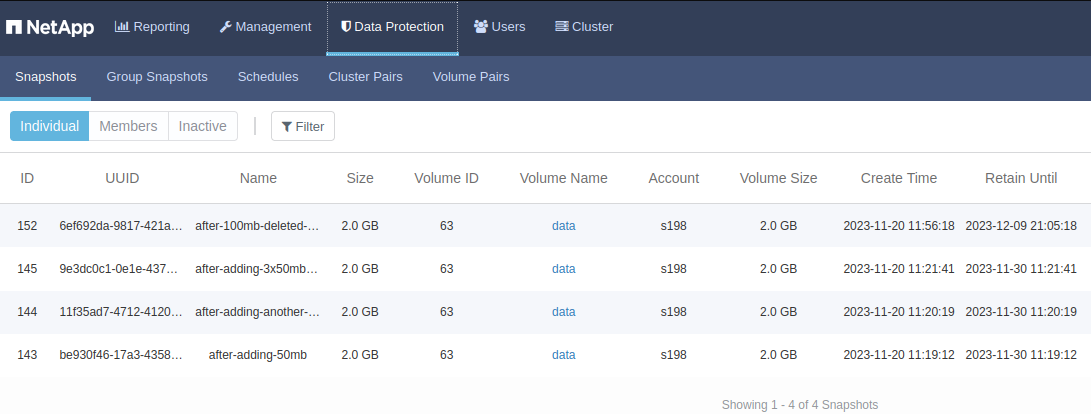Click ID cell 143
The image size is (1091, 414).
(x=27, y=356)
